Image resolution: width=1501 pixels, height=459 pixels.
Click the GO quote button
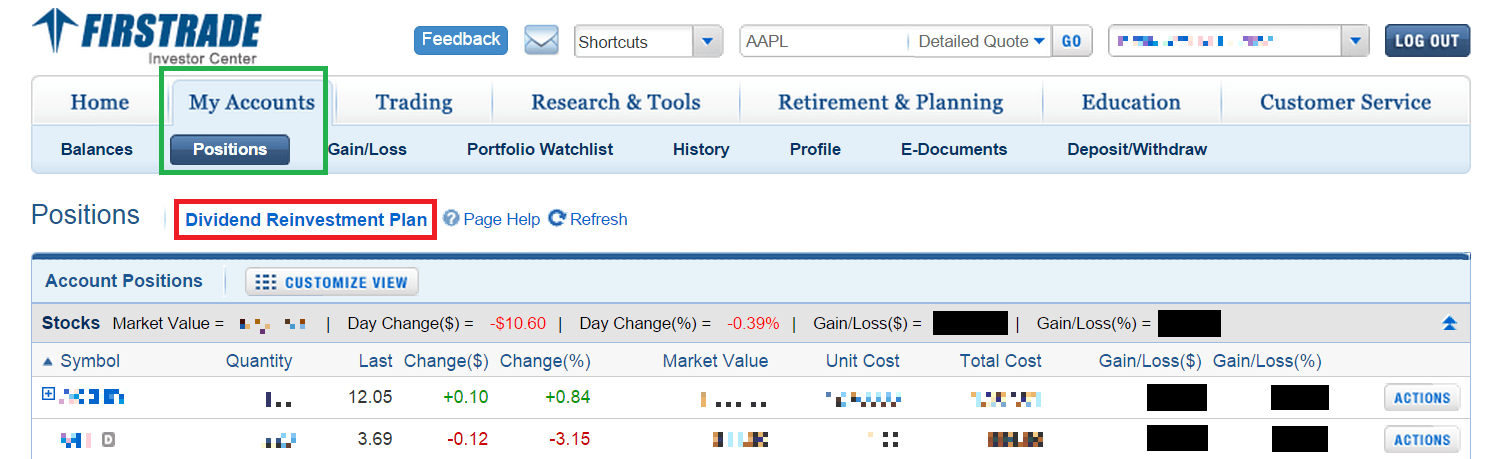(x=1071, y=41)
